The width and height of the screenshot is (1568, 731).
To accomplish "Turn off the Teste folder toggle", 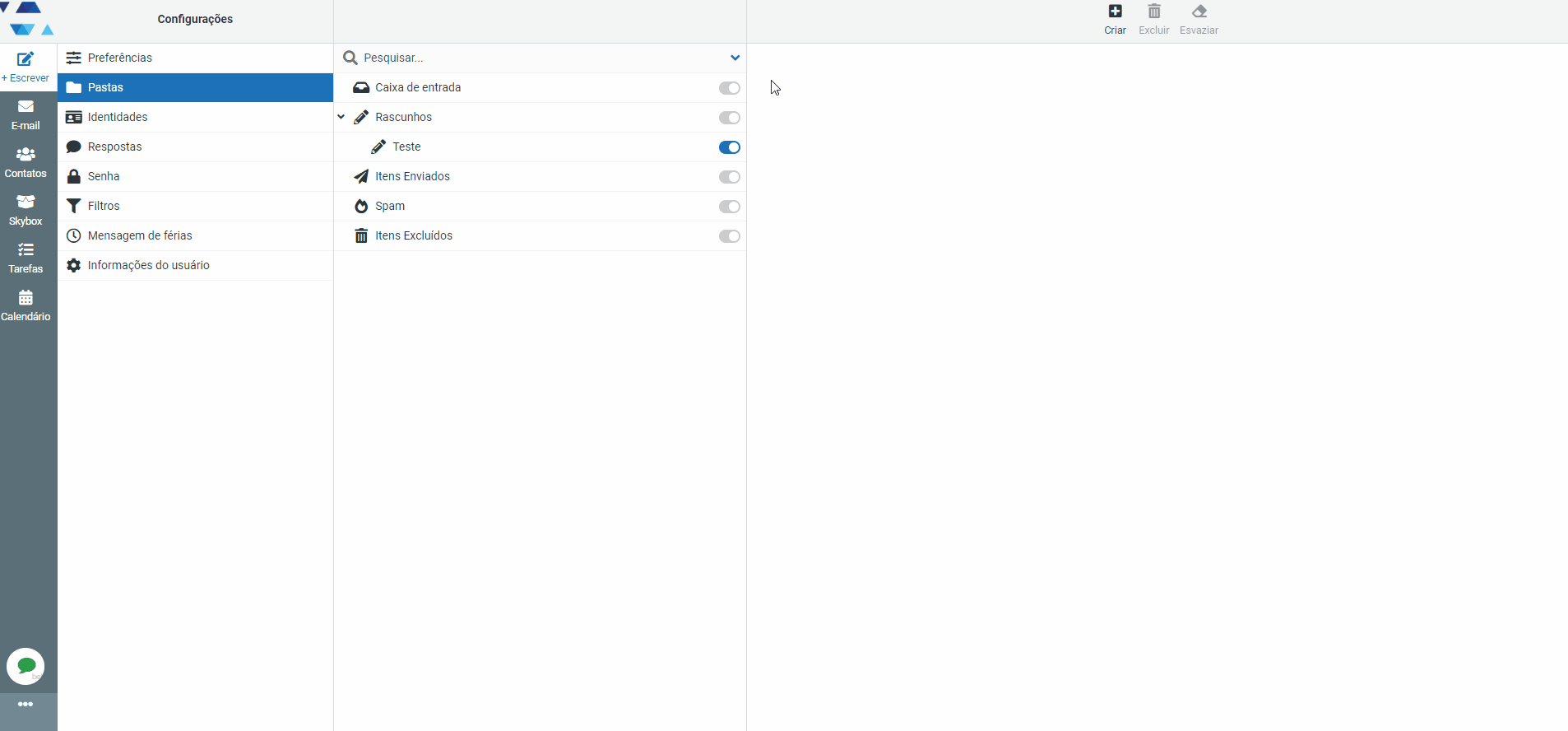I will pyautogui.click(x=730, y=147).
